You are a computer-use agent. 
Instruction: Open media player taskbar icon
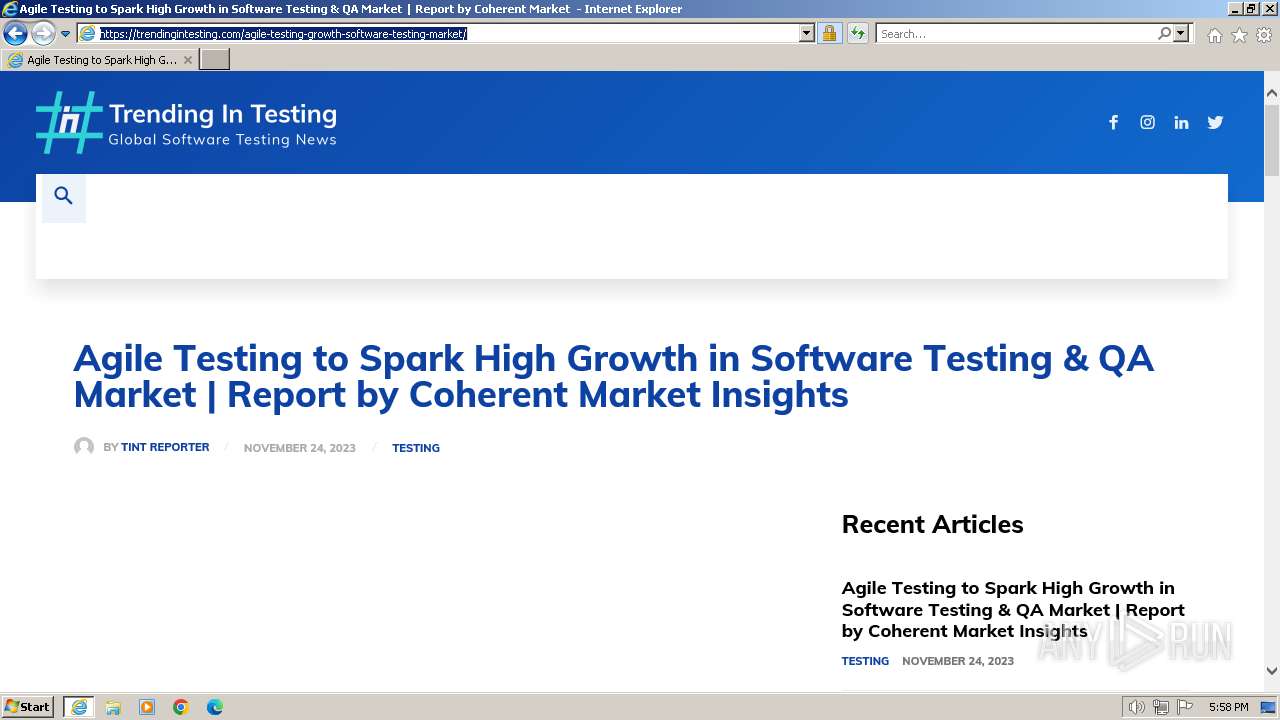tap(147, 707)
